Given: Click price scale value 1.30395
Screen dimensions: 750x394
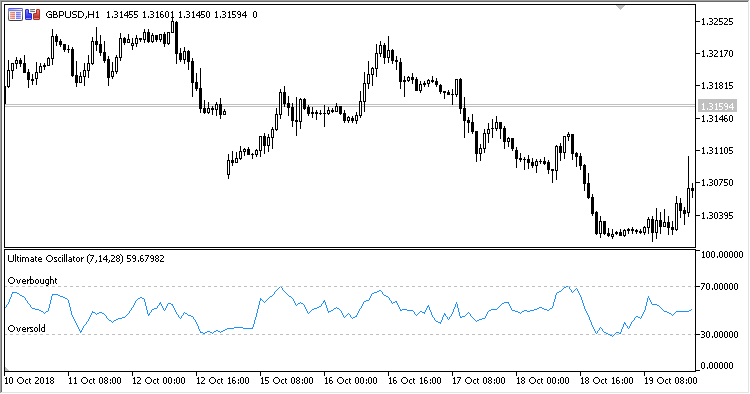Looking at the screenshot, I should [717, 216].
